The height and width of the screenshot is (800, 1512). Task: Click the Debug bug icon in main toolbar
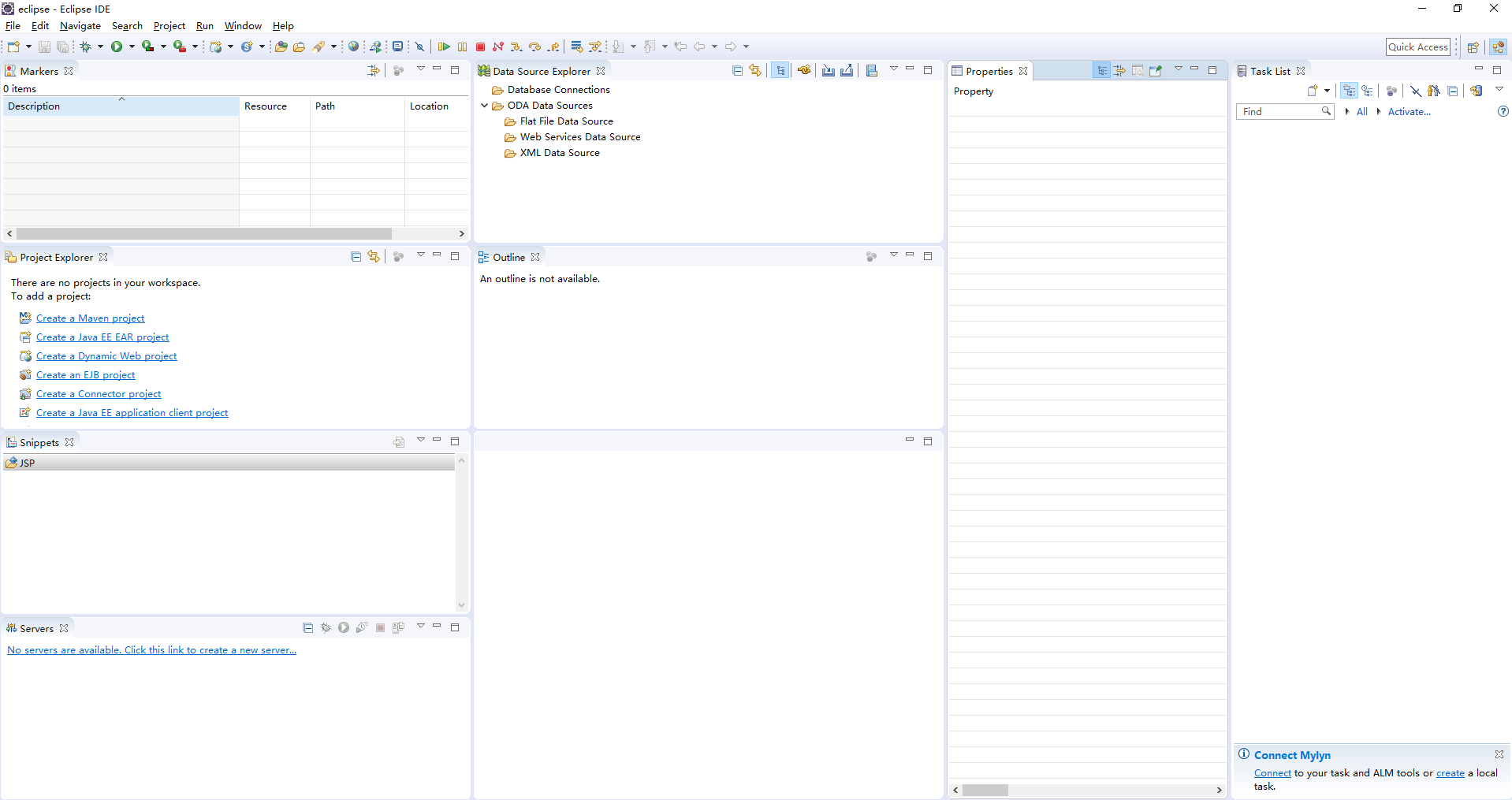click(85, 47)
